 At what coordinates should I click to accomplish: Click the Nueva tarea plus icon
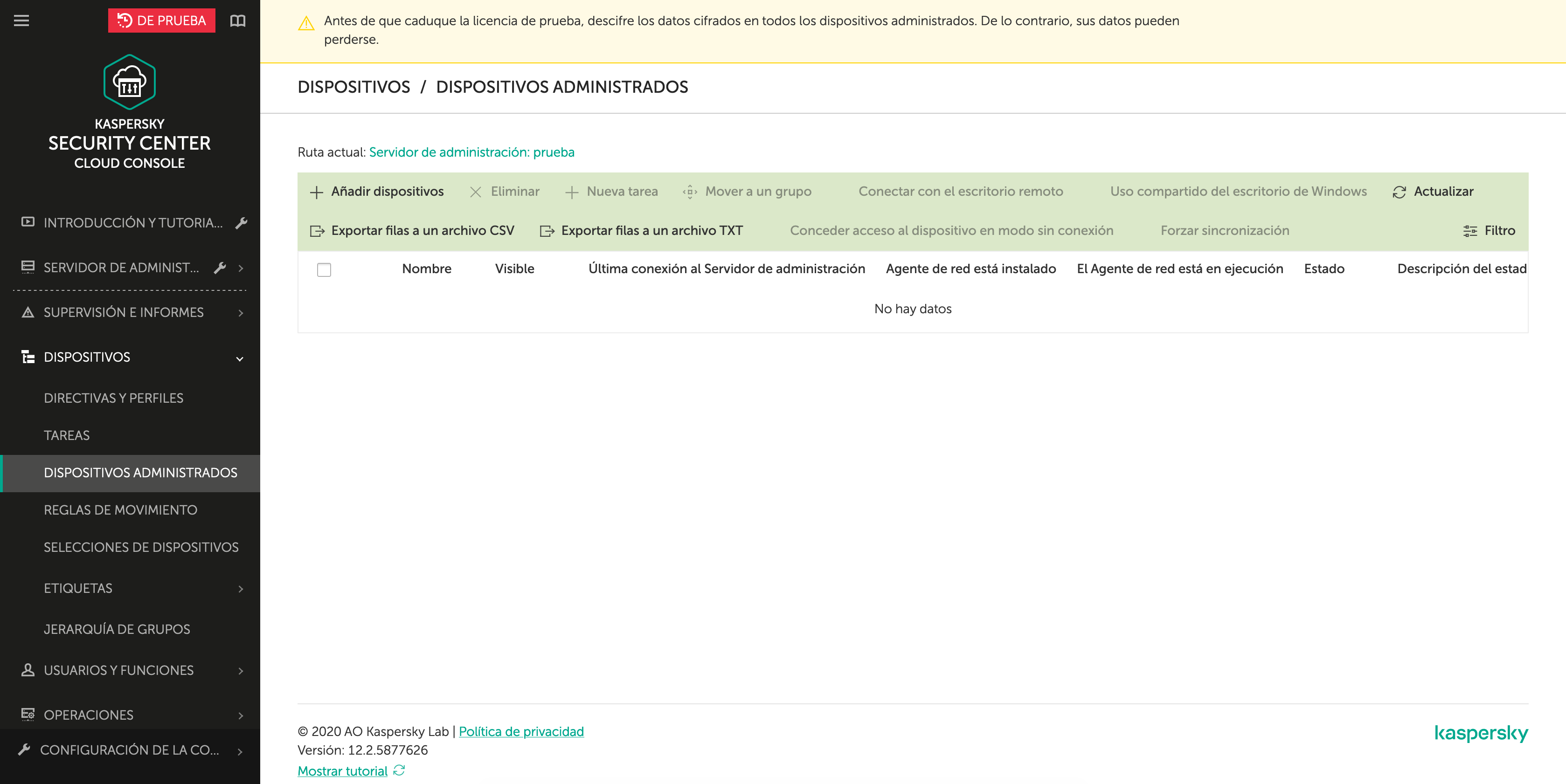pyautogui.click(x=571, y=192)
